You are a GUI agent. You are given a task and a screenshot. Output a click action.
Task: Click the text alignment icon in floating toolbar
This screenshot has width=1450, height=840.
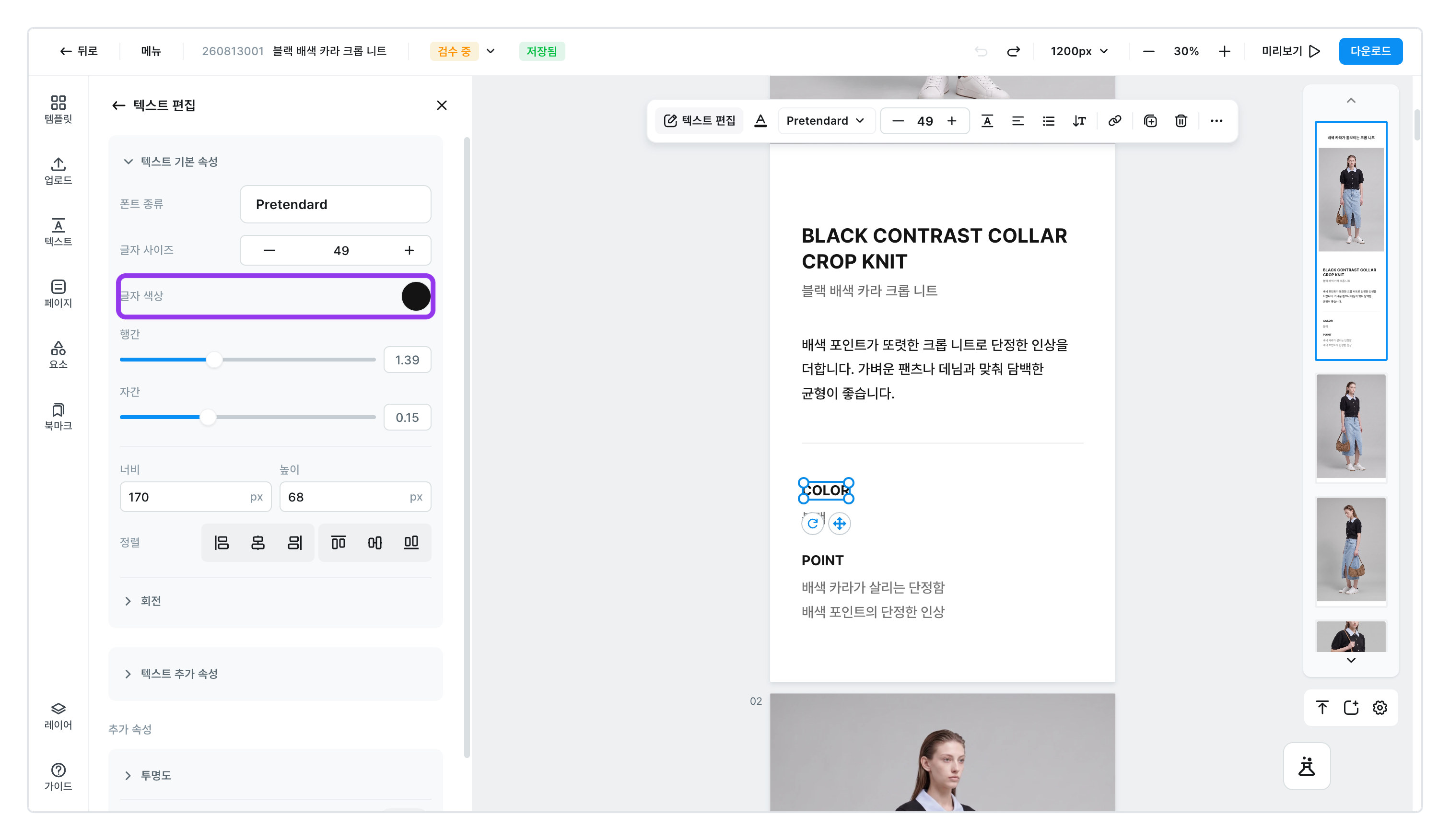click(x=1018, y=121)
